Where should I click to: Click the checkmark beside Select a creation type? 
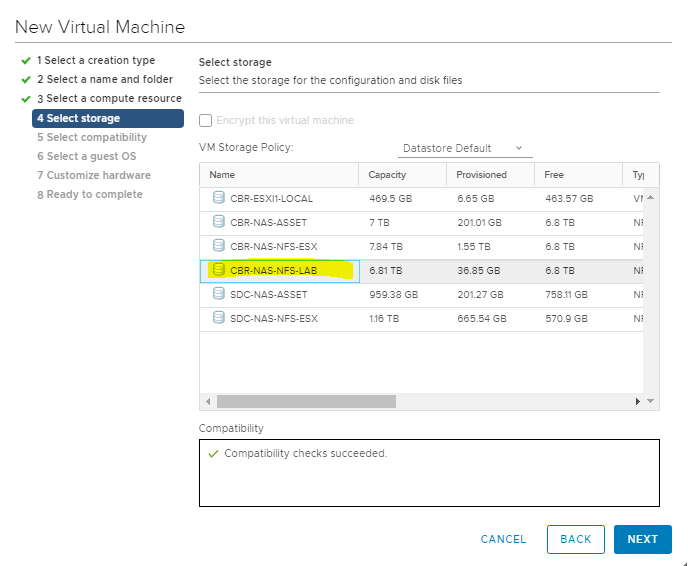click(25, 61)
